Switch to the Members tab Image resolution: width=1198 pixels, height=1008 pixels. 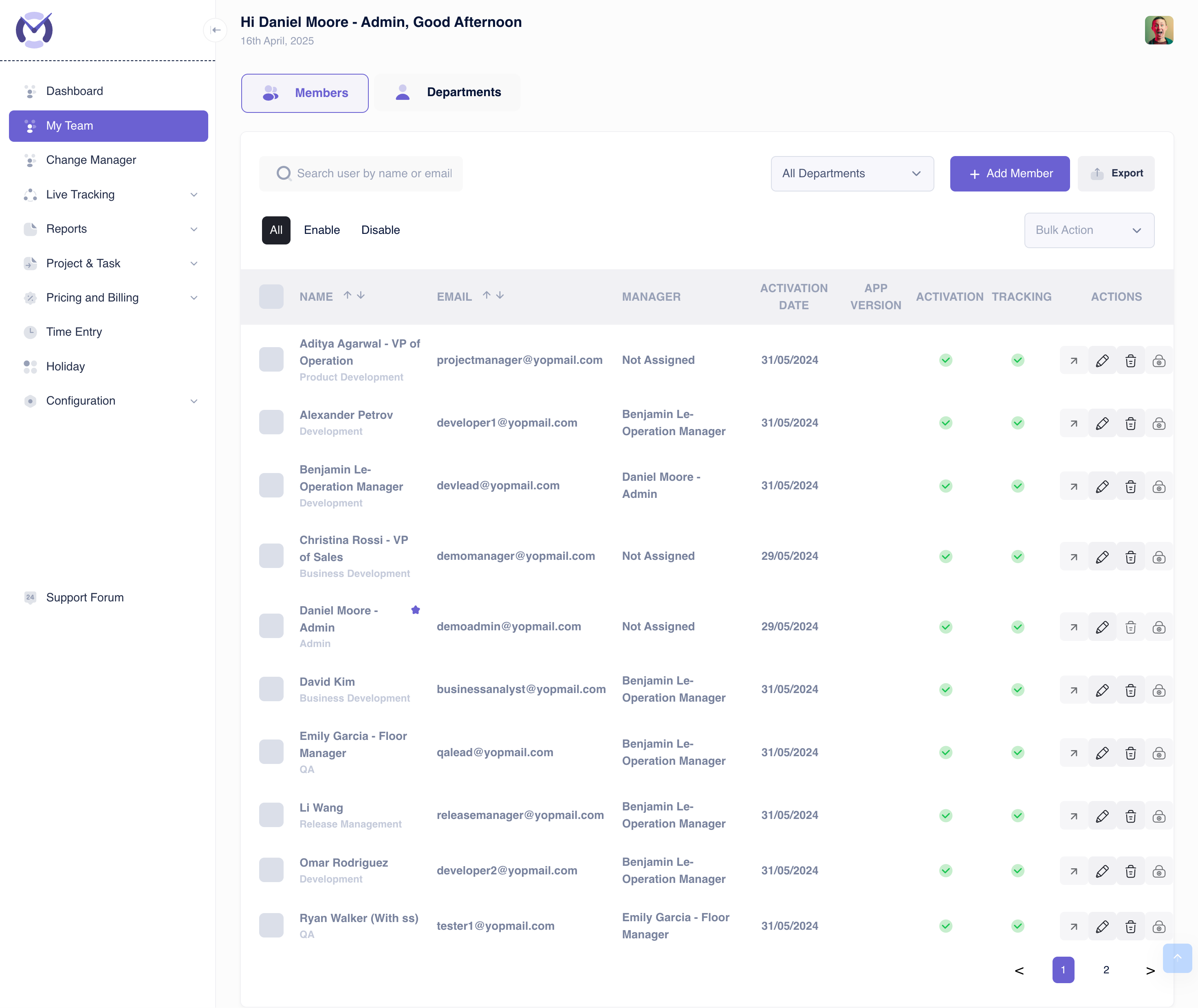tap(305, 92)
